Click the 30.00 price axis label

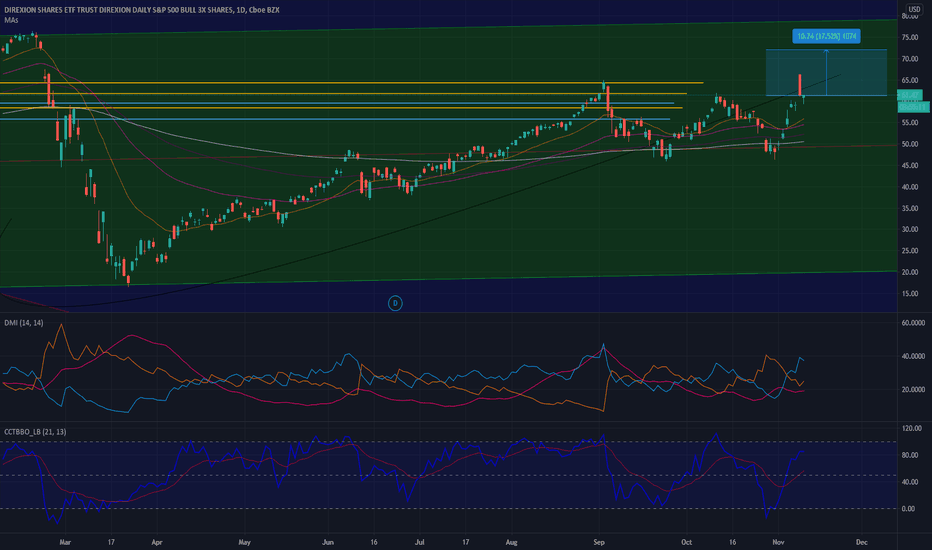coord(910,230)
